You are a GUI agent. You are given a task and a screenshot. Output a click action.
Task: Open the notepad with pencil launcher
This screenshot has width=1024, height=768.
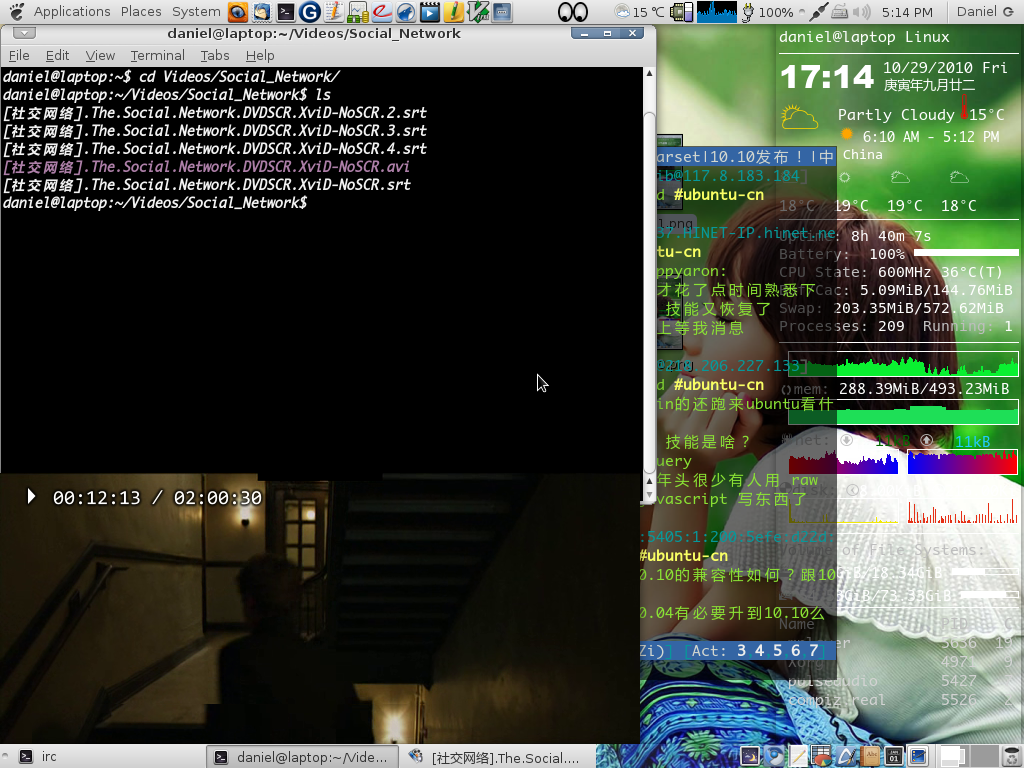pos(334,12)
